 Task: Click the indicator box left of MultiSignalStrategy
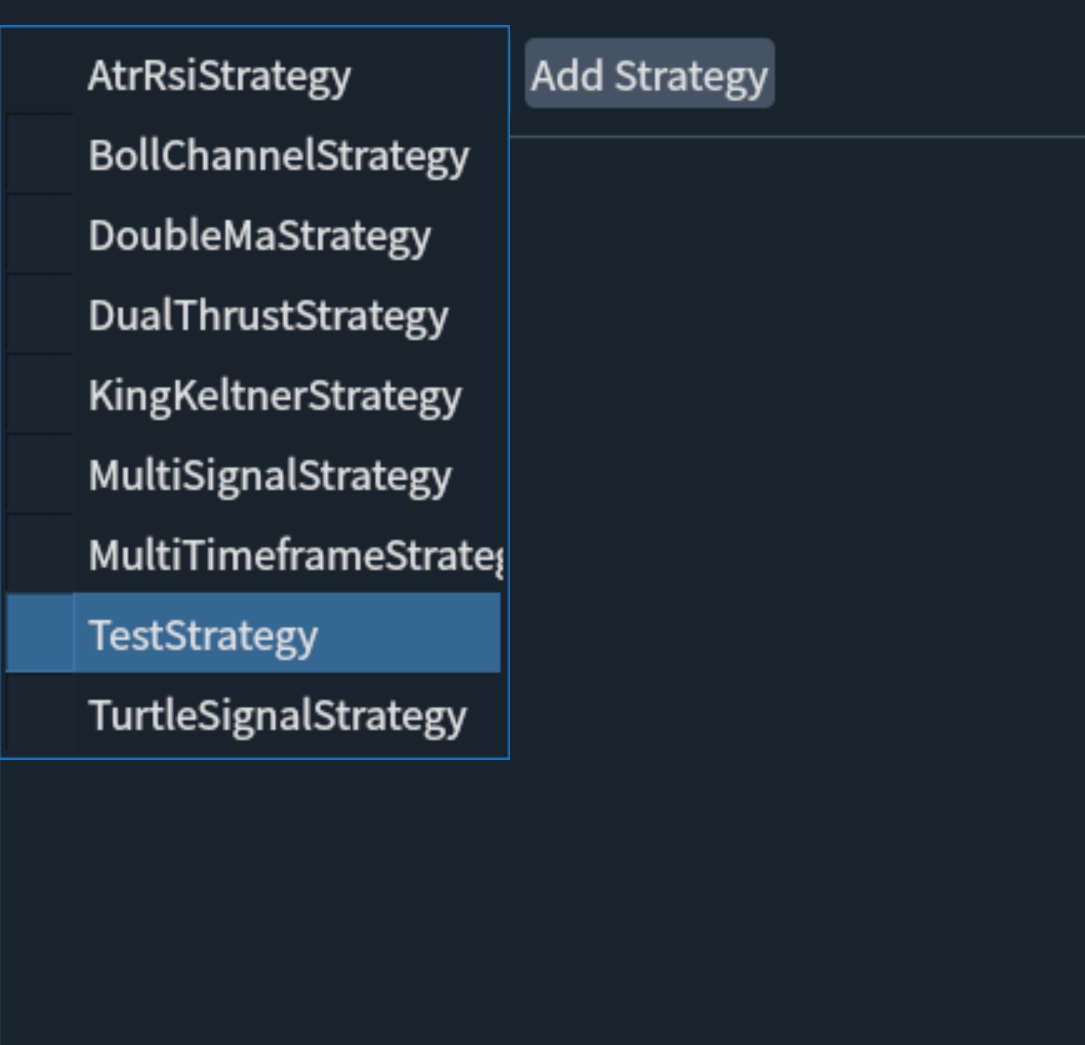click(x=40, y=476)
